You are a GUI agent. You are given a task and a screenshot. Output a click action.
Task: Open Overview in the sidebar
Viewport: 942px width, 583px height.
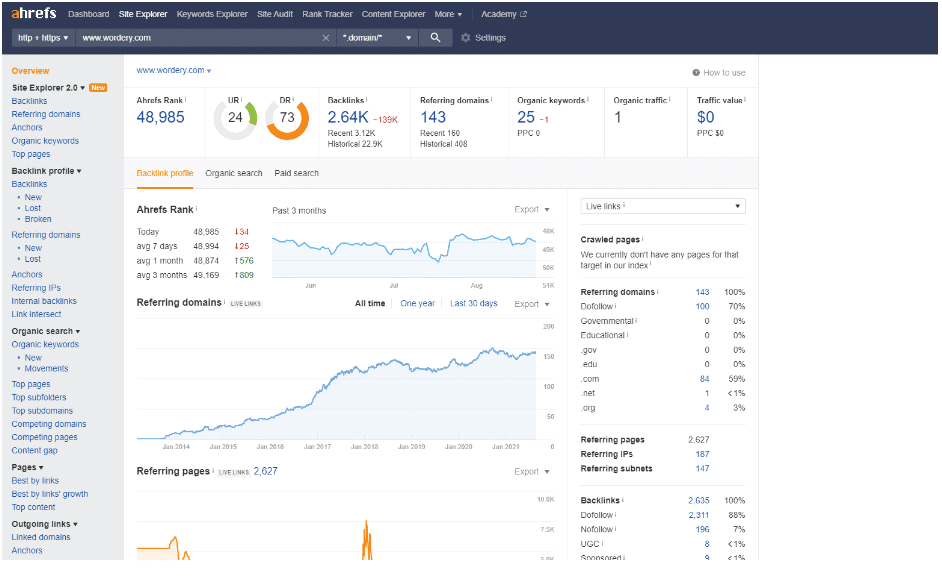pyautogui.click(x=31, y=71)
